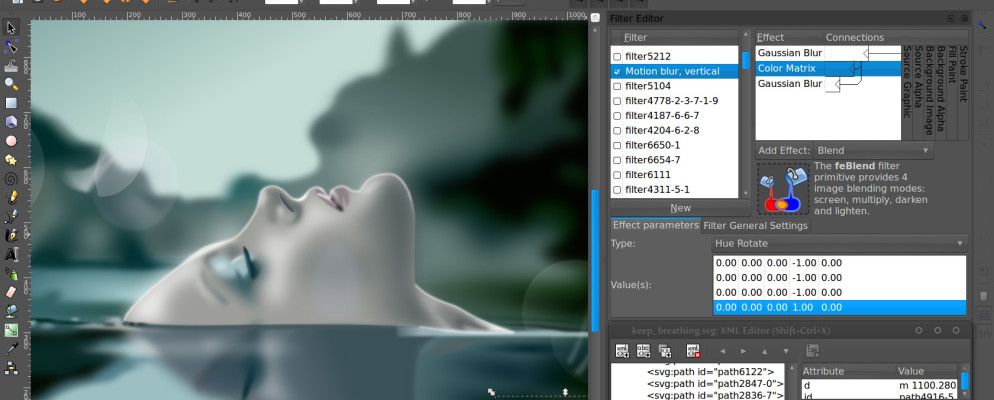Viewport: 994px width, 400px height.
Task: Click the new text node icon
Action: point(643,351)
